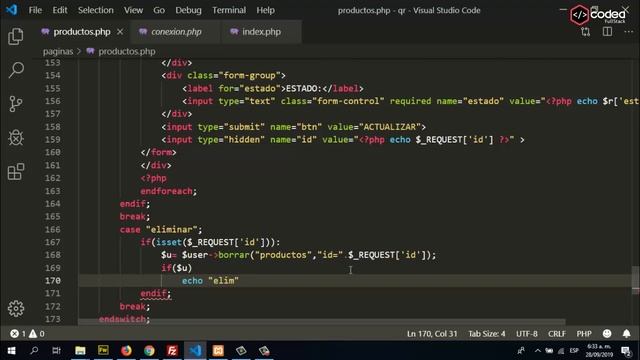Open File Explorer from the taskbar
The image size is (640, 360).
pyautogui.click(x=80, y=351)
